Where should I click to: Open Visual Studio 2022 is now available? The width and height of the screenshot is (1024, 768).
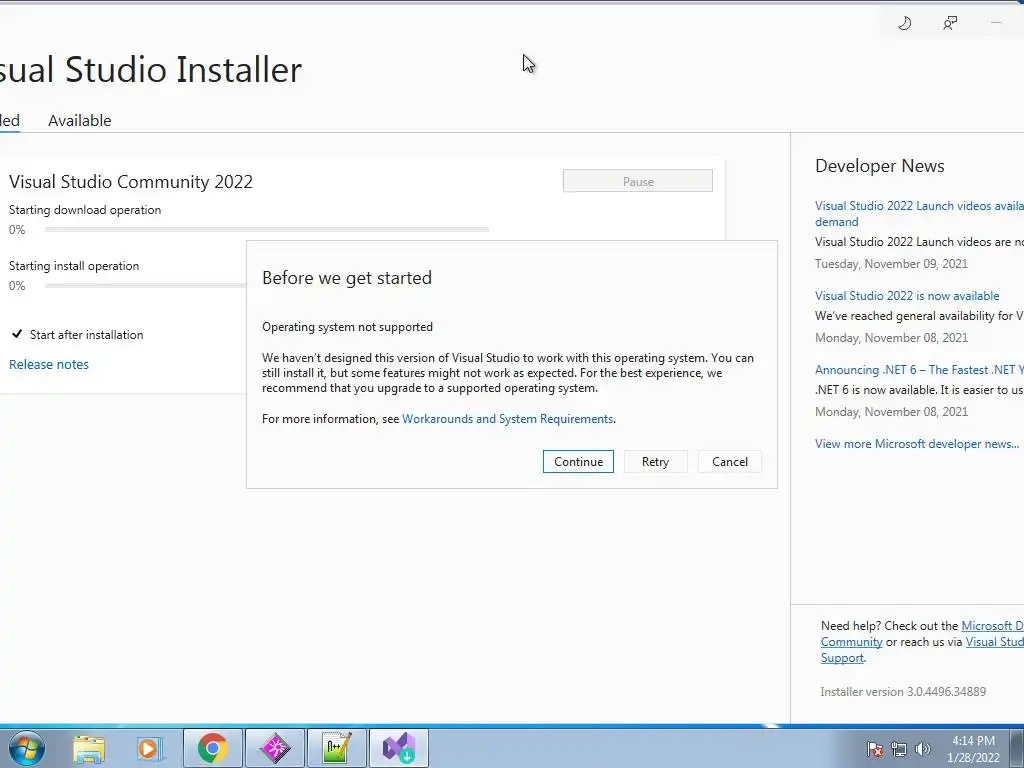907,296
